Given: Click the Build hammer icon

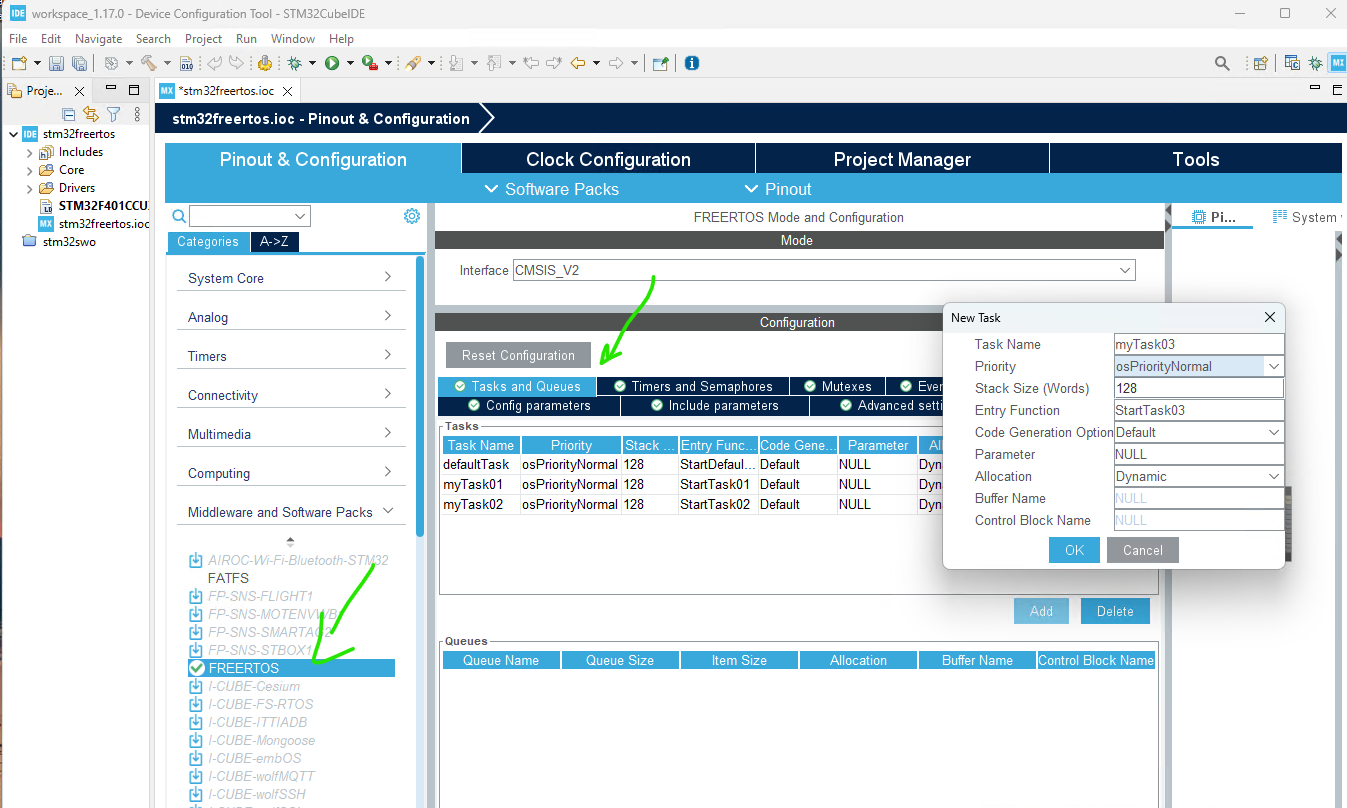Looking at the screenshot, I should click(x=148, y=63).
